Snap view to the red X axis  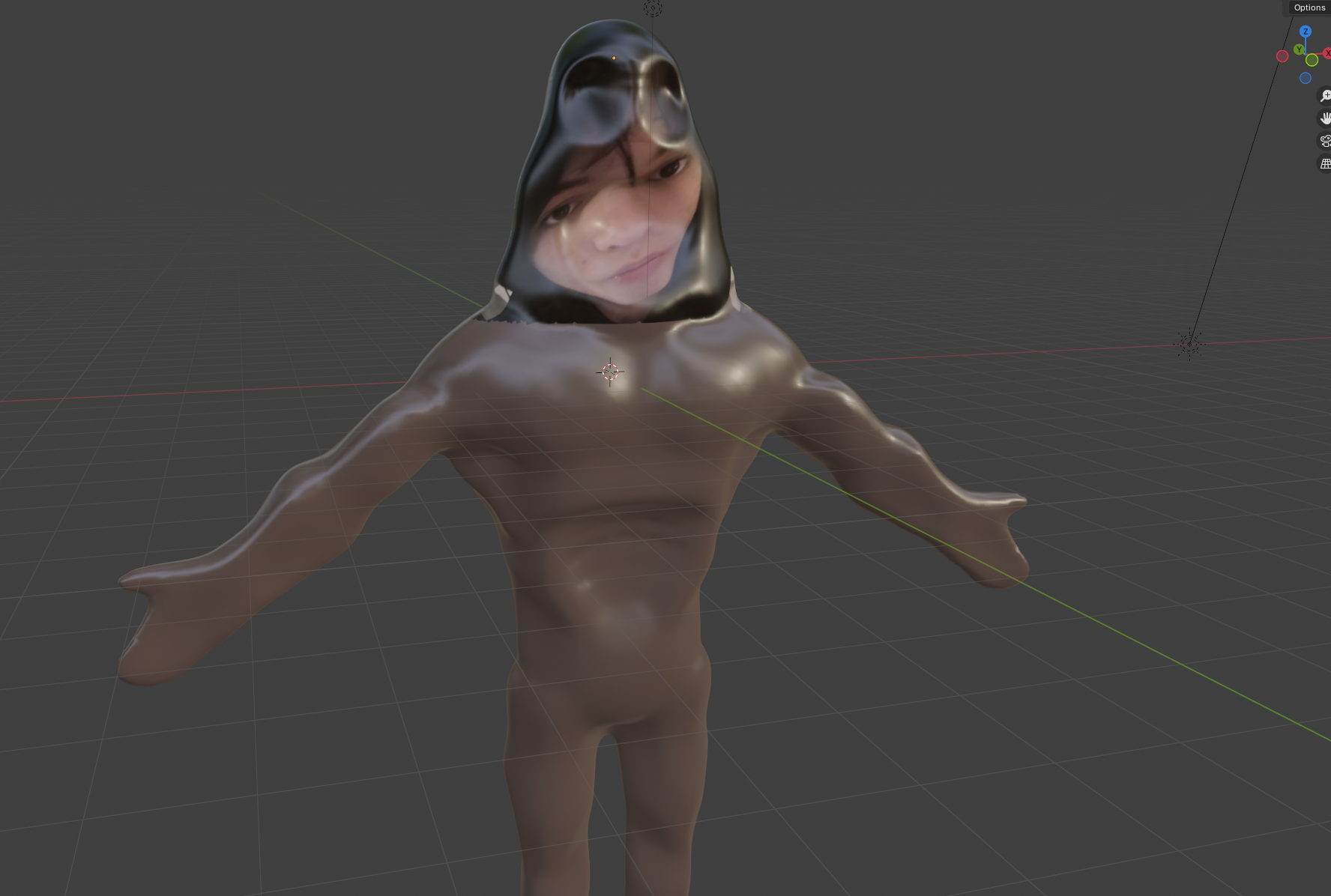[x=1327, y=53]
